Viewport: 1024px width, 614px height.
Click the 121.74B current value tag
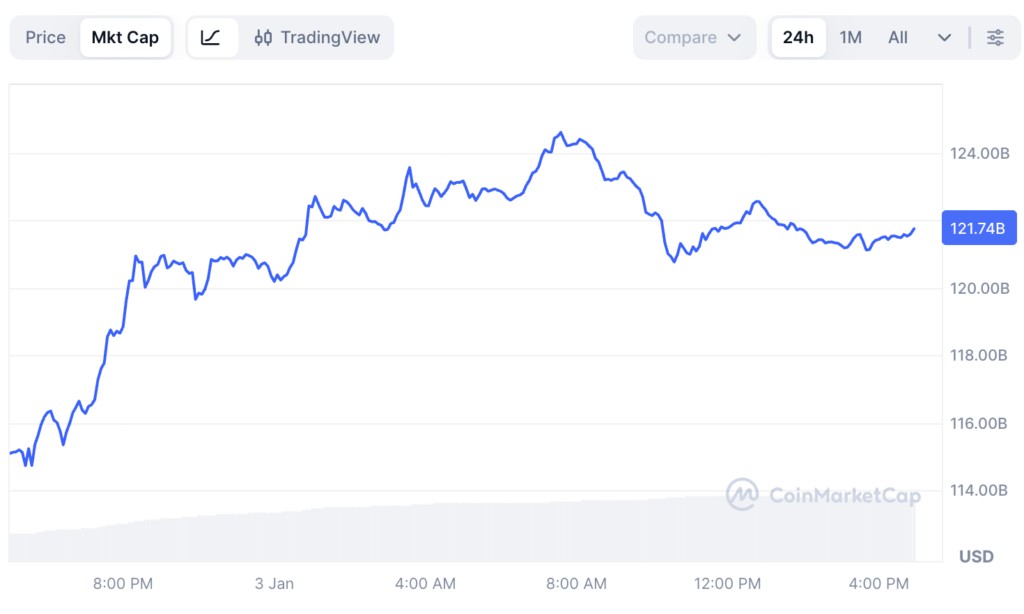(x=978, y=228)
